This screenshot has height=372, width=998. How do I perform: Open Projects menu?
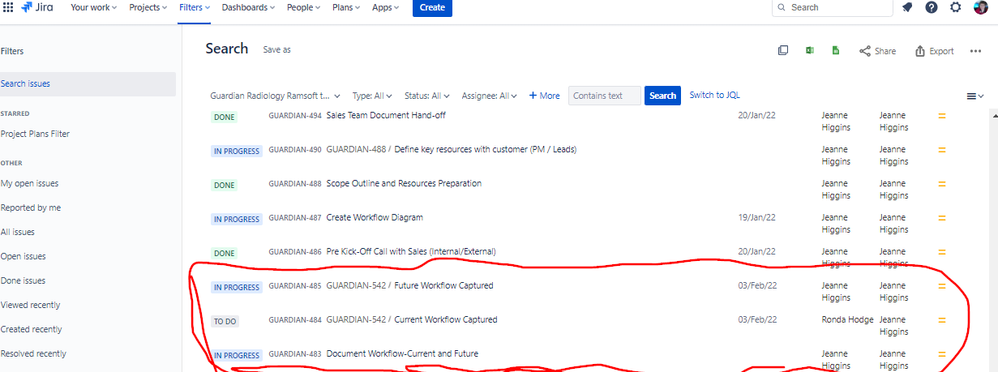coord(148,8)
